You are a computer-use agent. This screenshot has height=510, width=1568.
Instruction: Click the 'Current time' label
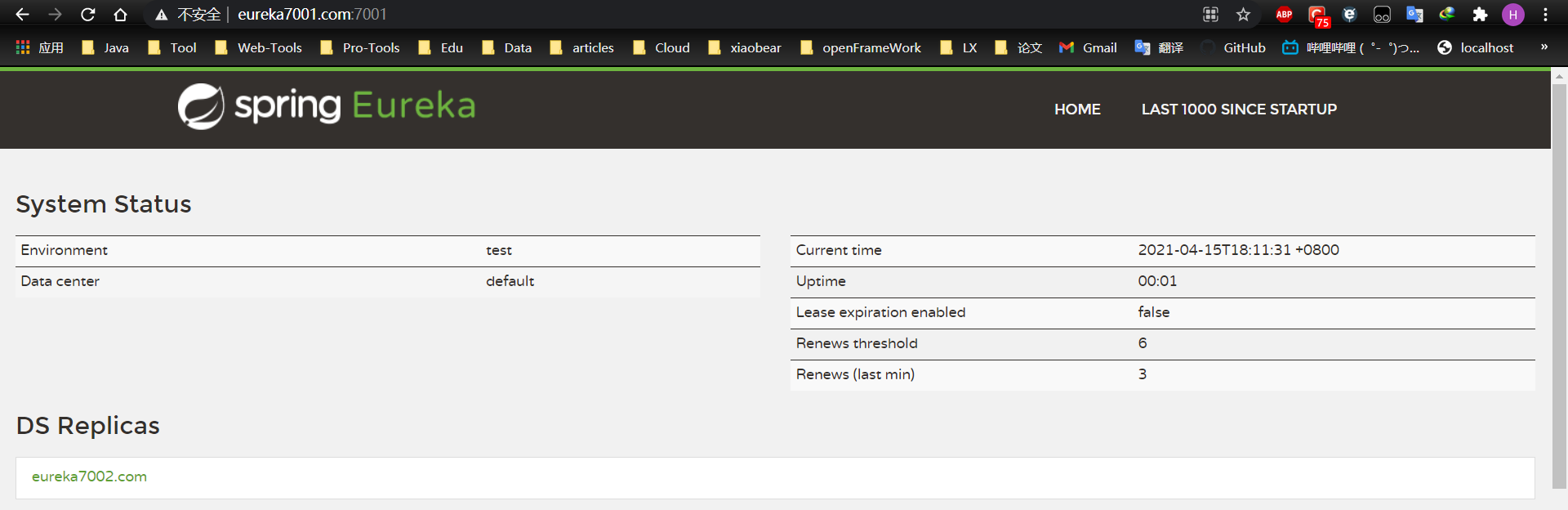point(839,250)
